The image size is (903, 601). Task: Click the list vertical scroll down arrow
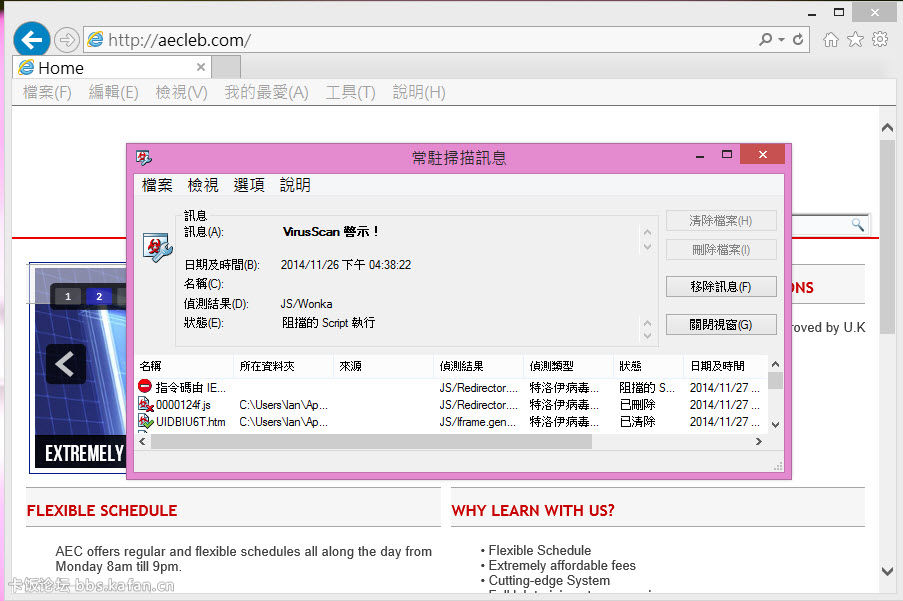(775, 425)
